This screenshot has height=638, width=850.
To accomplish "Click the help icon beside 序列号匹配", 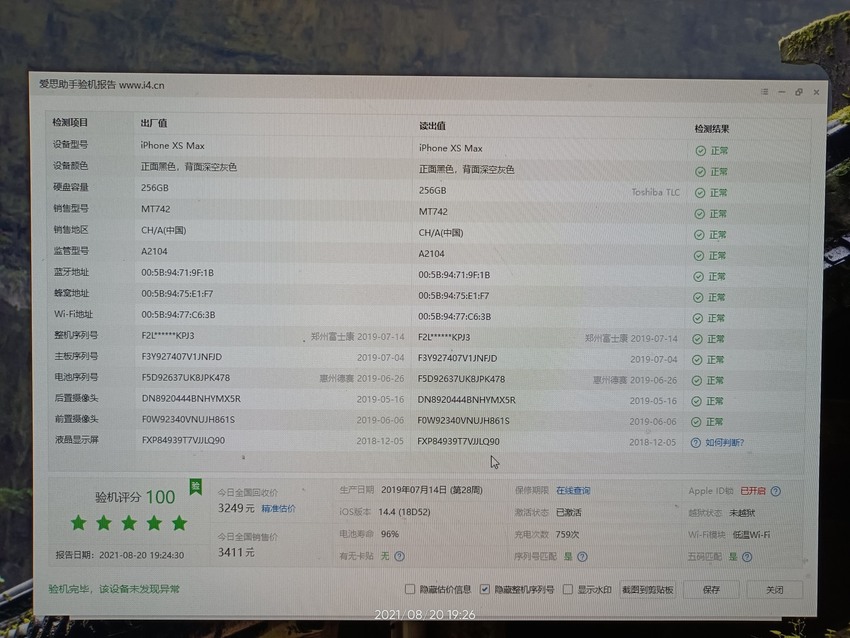I will pyautogui.click(x=582, y=557).
